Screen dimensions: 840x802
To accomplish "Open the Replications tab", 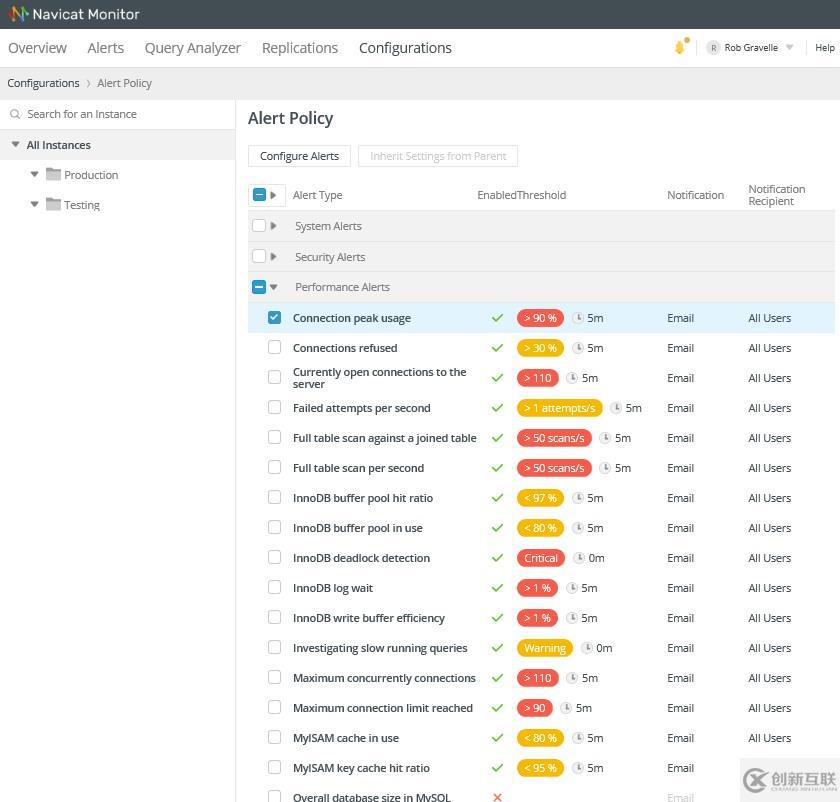I will click(299, 48).
